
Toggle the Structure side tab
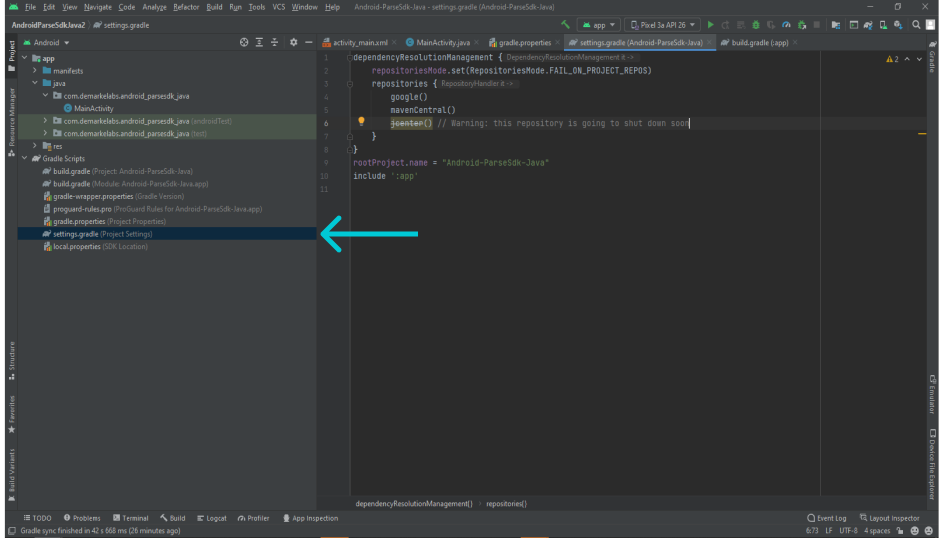(x=11, y=360)
